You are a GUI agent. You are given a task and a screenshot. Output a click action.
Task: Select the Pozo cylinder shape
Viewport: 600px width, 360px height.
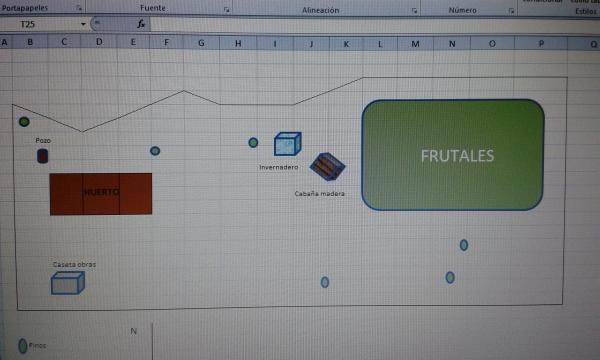coord(42,156)
